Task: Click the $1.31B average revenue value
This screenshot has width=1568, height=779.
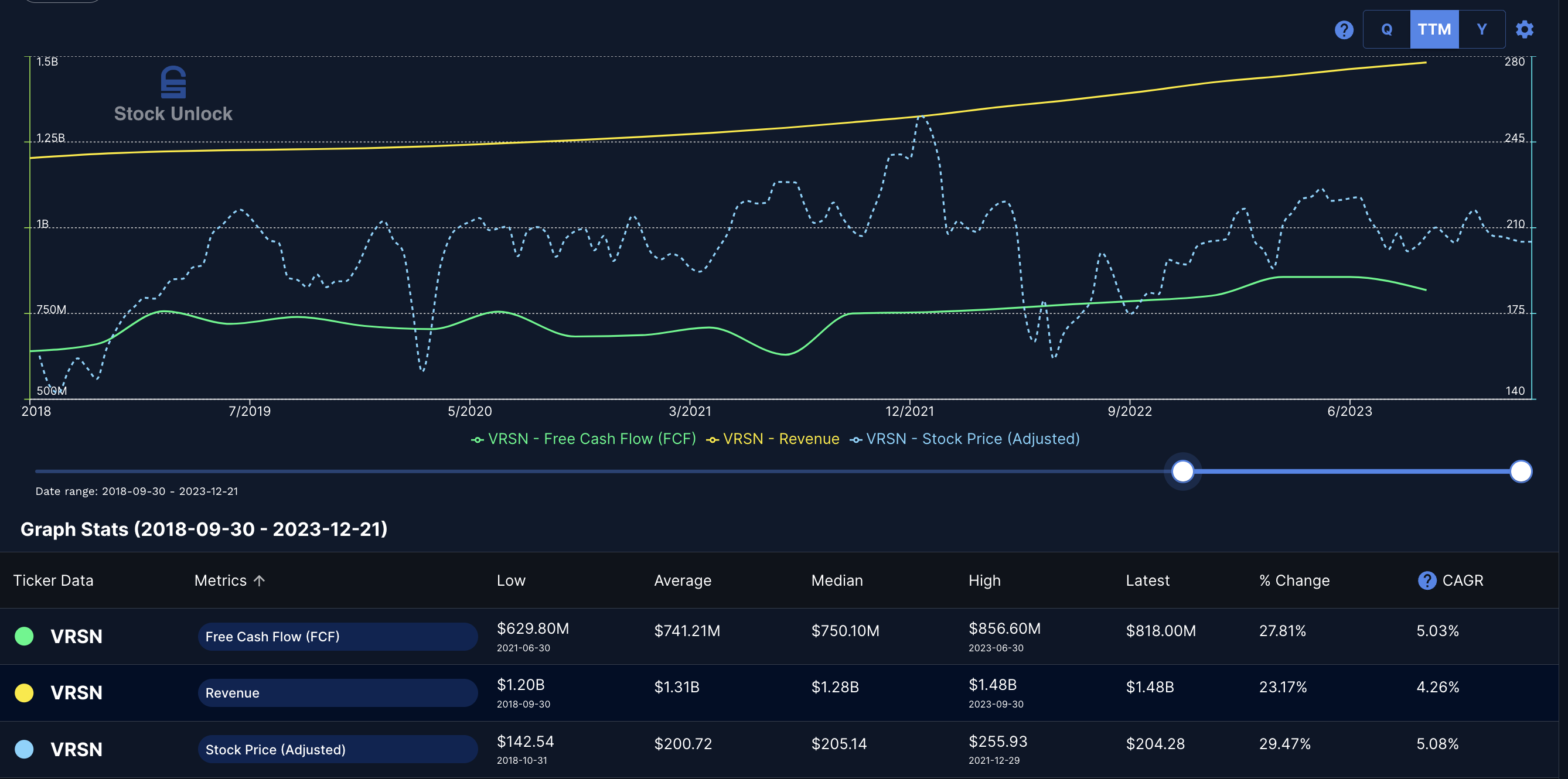Action: point(676,687)
